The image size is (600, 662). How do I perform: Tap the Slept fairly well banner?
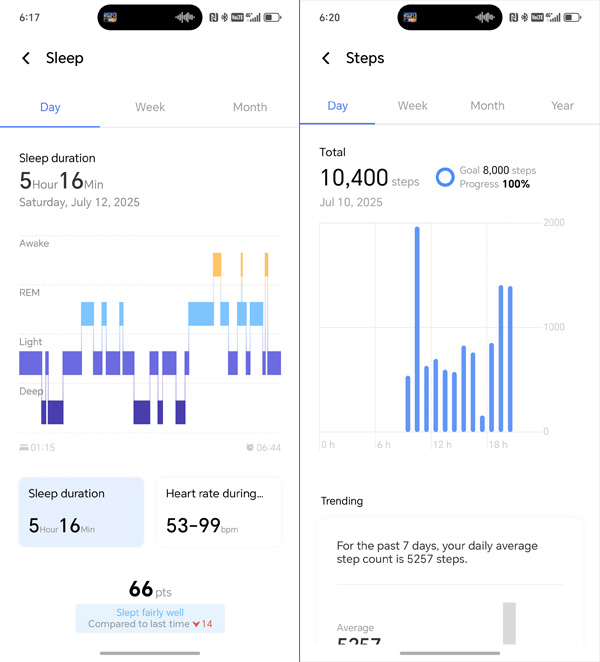tap(150, 618)
